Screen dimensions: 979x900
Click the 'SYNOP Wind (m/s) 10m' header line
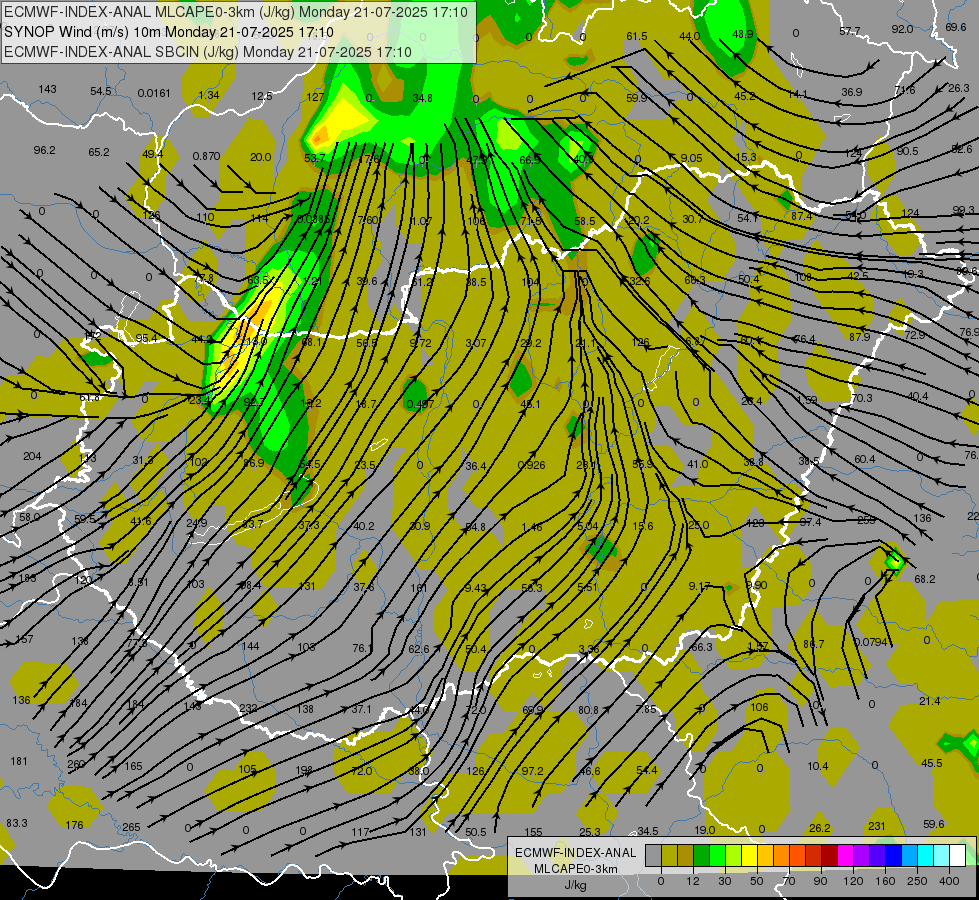(x=169, y=32)
